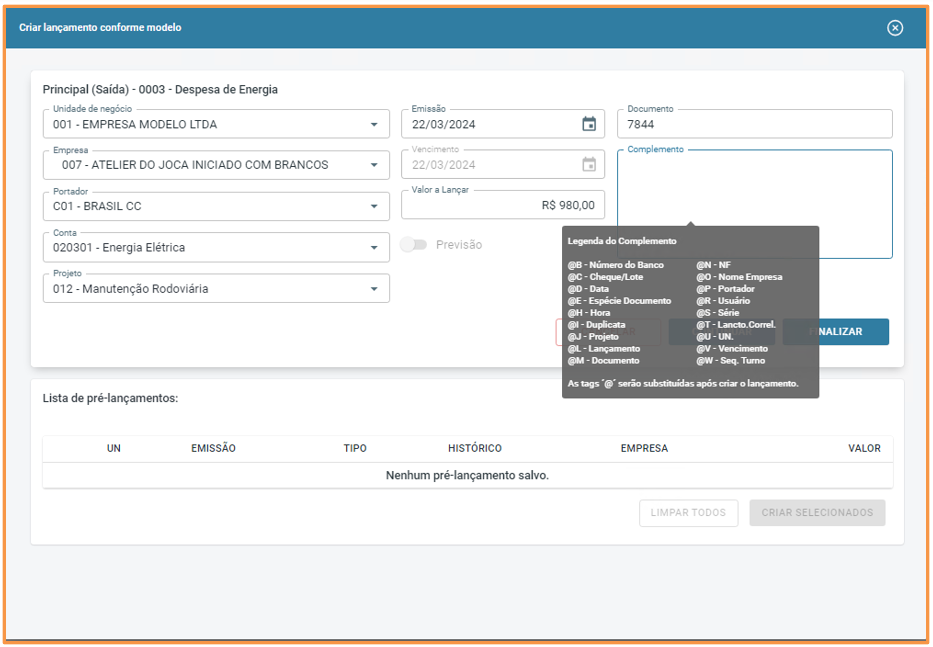Click '@R - Usuário' legend entry

click(x=723, y=301)
